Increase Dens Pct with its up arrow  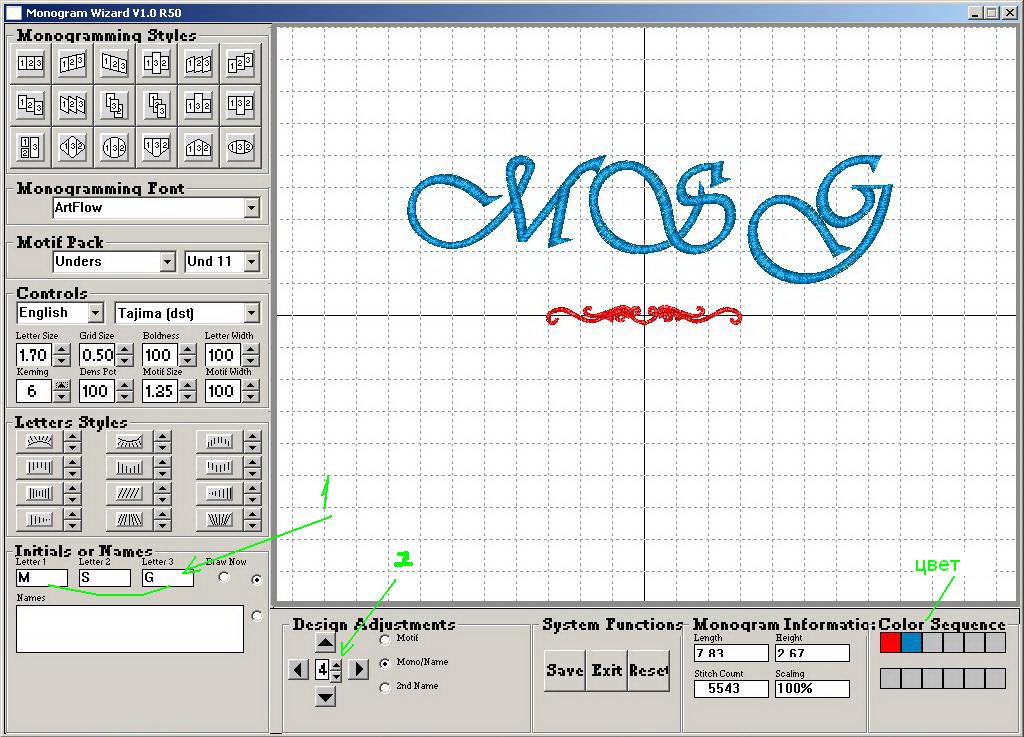[125, 386]
